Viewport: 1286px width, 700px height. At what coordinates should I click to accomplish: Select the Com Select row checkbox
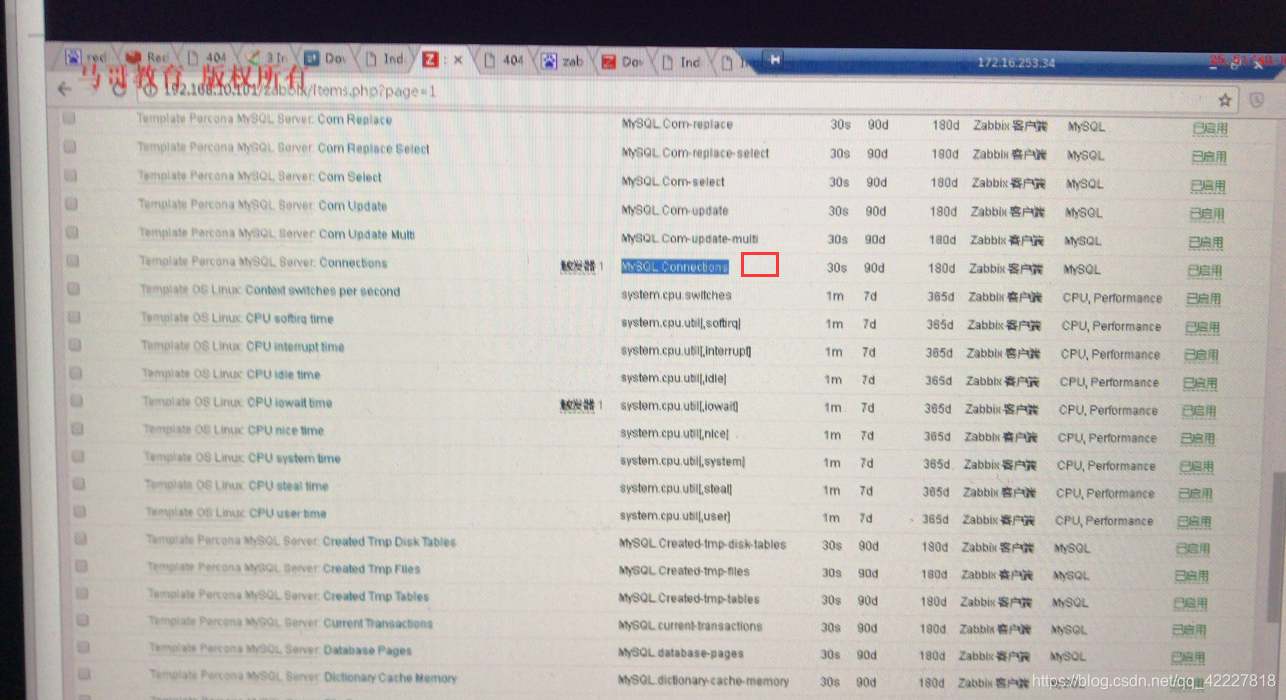70,175
